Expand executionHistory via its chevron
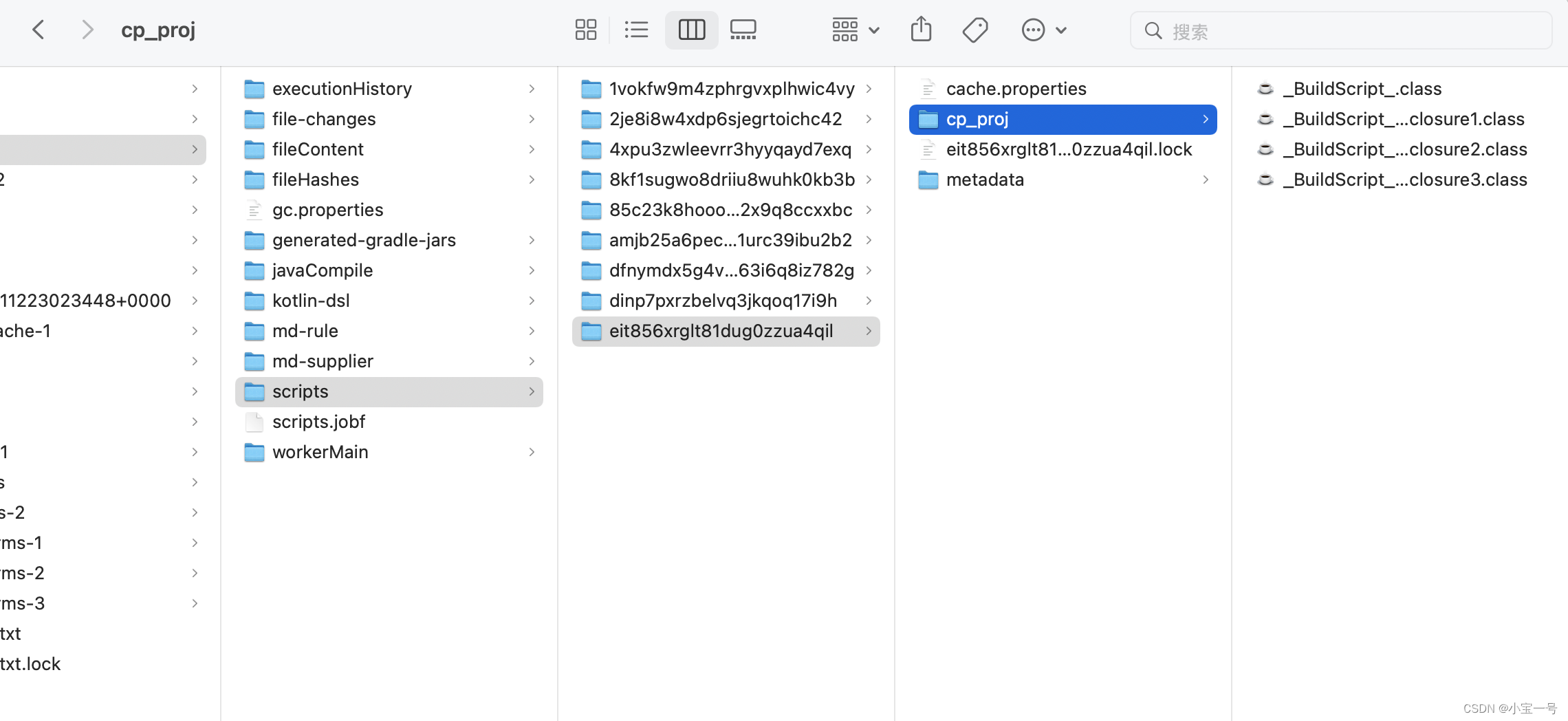 point(532,89)
